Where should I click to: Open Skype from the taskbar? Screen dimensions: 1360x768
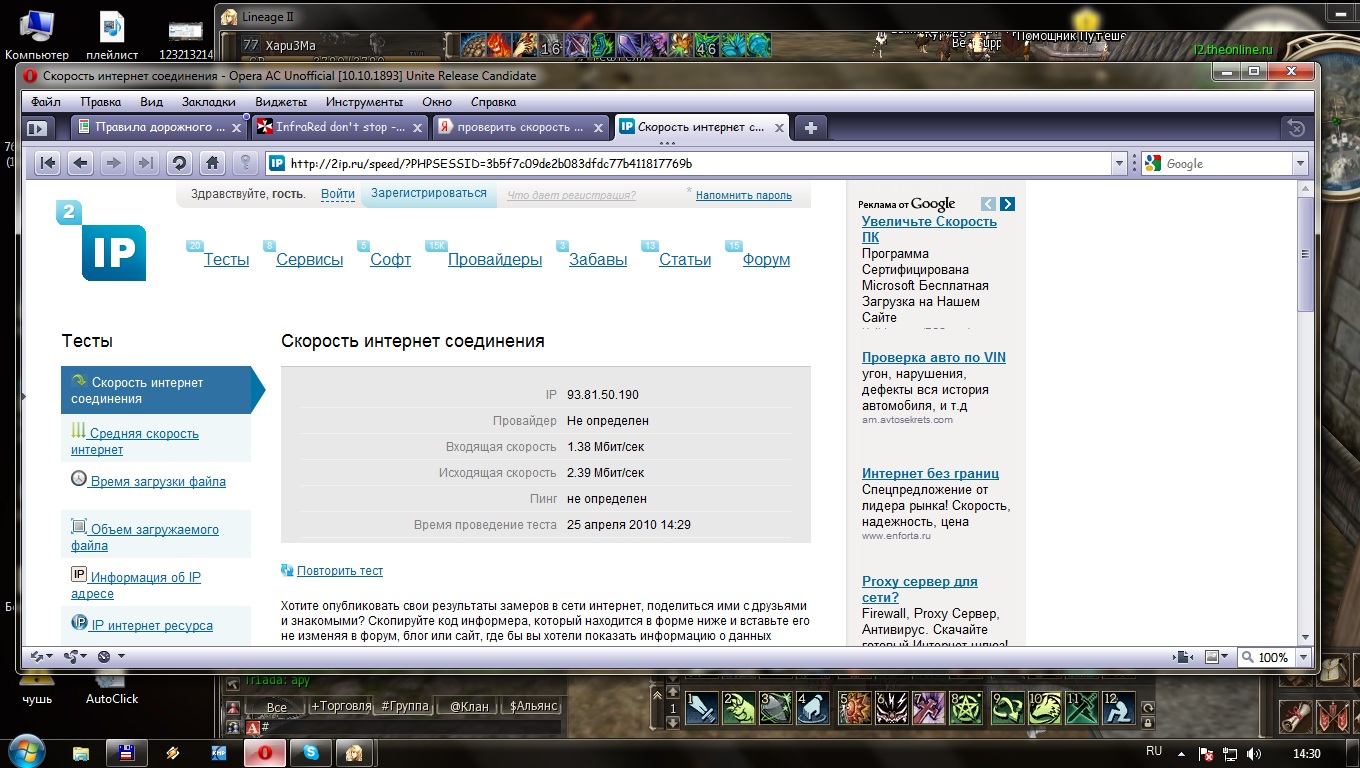pos(311,753)
